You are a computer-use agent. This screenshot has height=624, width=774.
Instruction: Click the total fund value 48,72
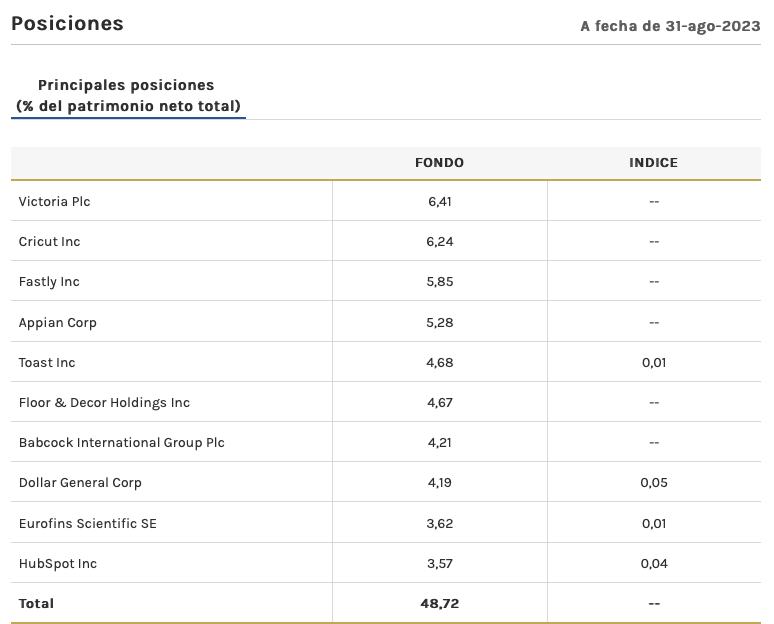click(439, 603)
